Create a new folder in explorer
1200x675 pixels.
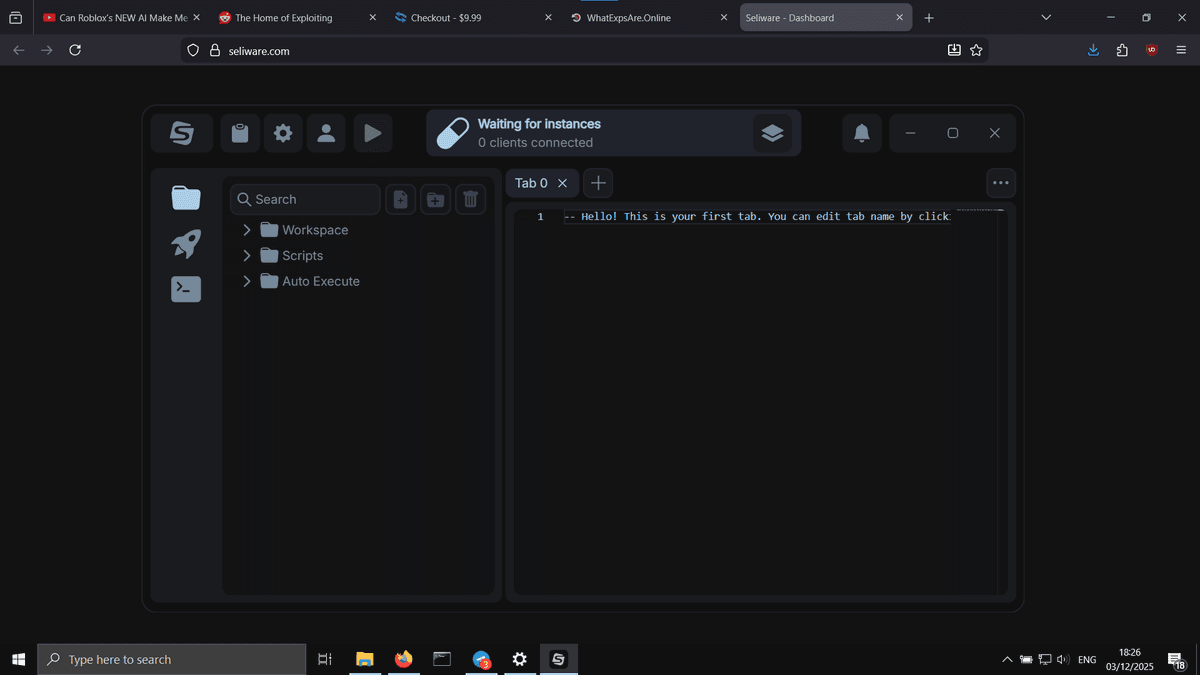[x=435, y=199]
